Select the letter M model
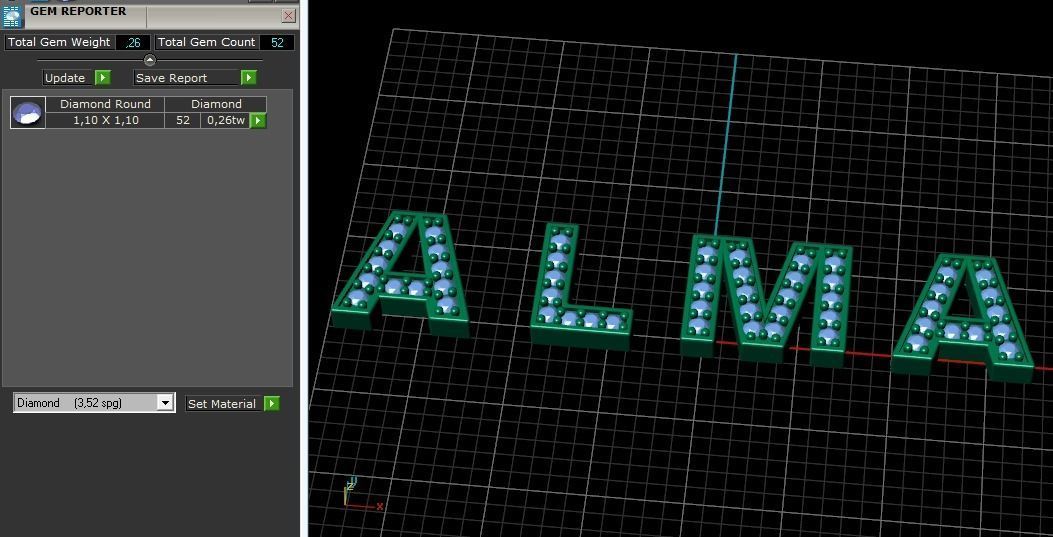The image size is (1053, 537). [x=766, y=301]
